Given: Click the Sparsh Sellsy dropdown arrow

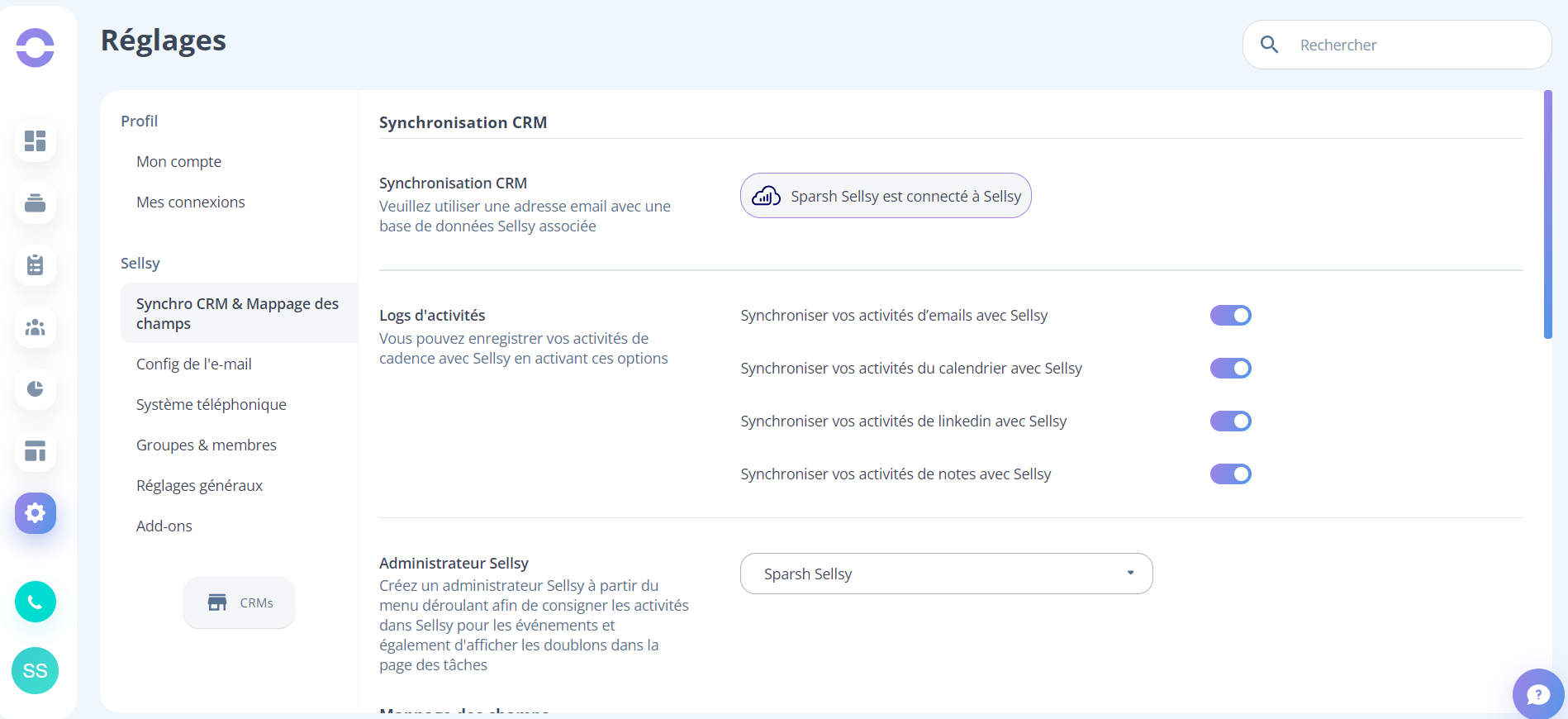Looking at the screenshot, I should 1130,573.
